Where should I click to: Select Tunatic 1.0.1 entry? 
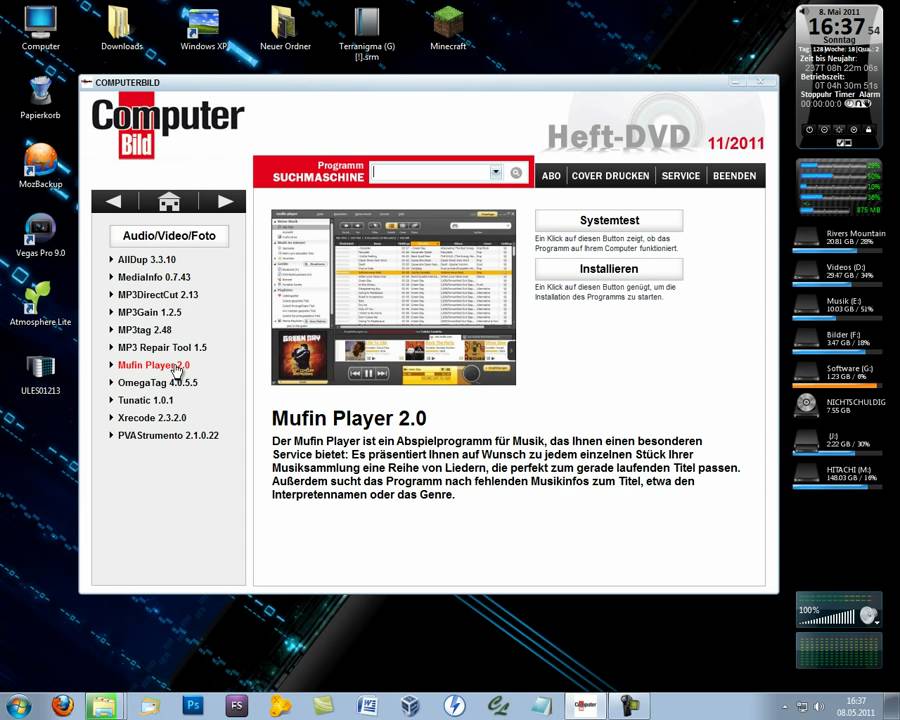click(x=145, y=400)
